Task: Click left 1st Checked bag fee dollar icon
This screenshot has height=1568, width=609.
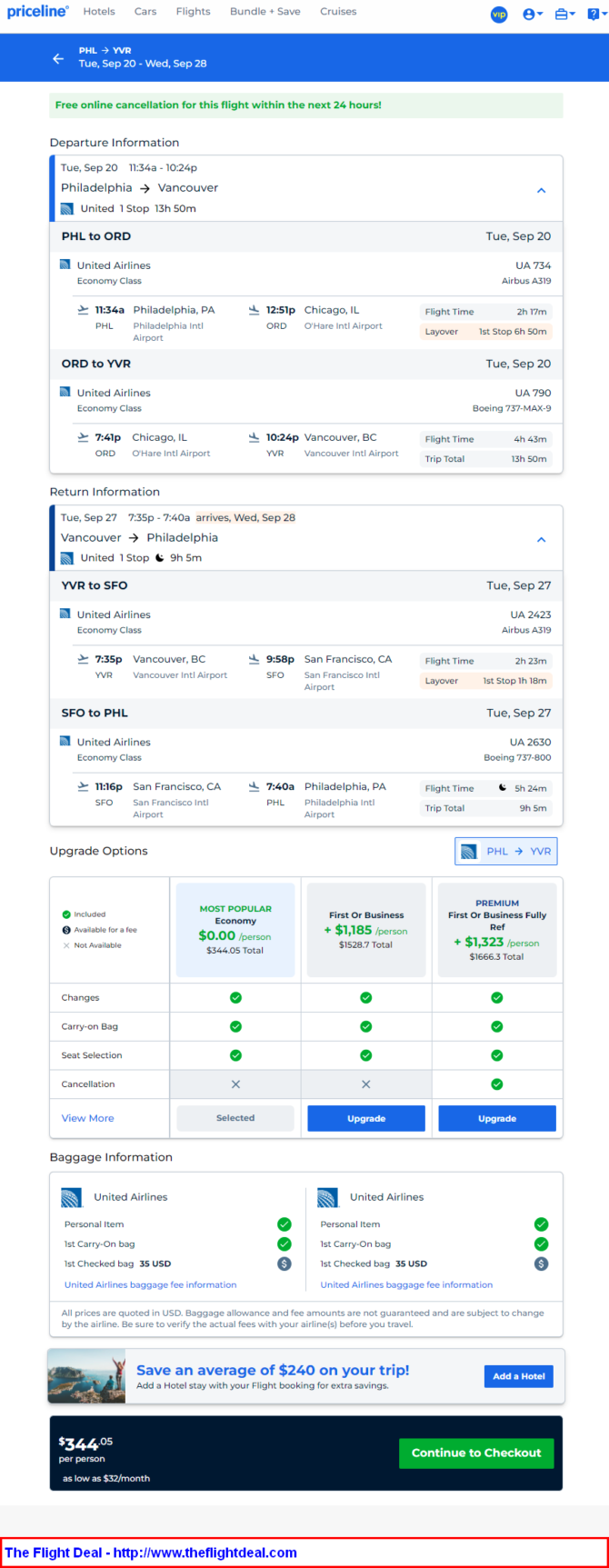Action: [x=285, y=1264]
